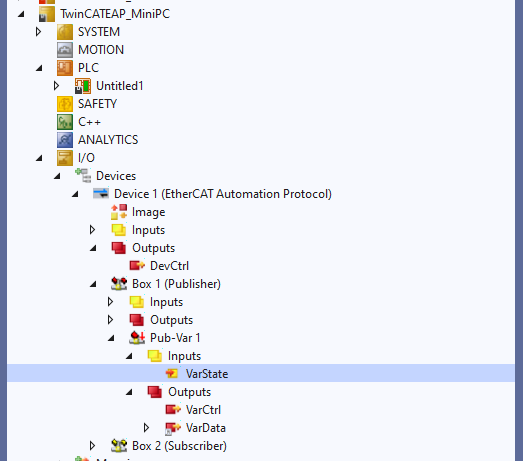The width and height of the screenshot is (523, 461).
Task: Click the SAFETY node icon
Action: (x=65, y=104)
